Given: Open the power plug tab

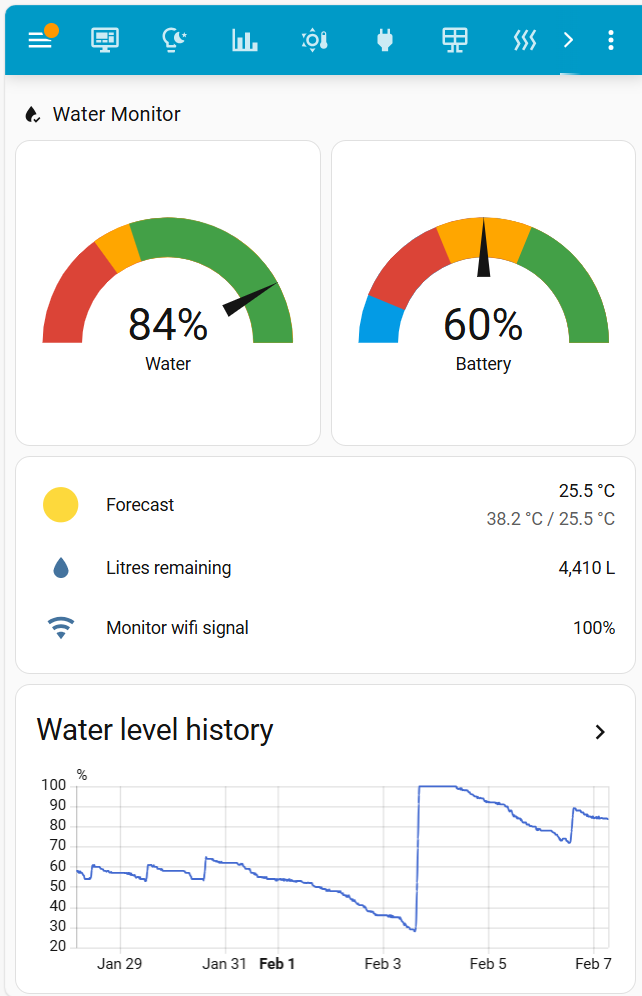Looking at the screenshot, I should (384, 39).
